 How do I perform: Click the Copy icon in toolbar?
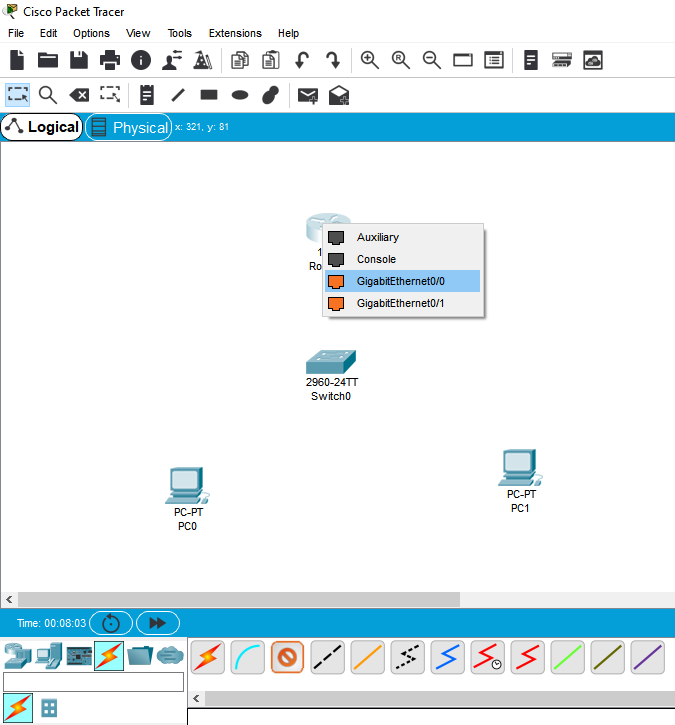[239, 60]
